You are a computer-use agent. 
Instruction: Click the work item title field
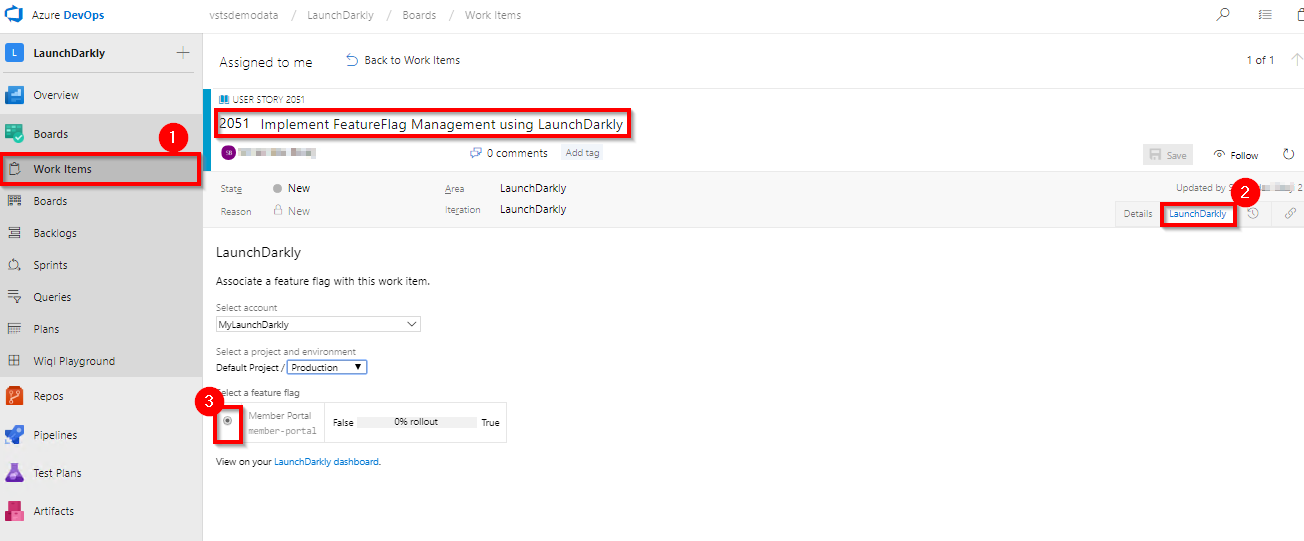pyautogui.click(x=425, y=124)
